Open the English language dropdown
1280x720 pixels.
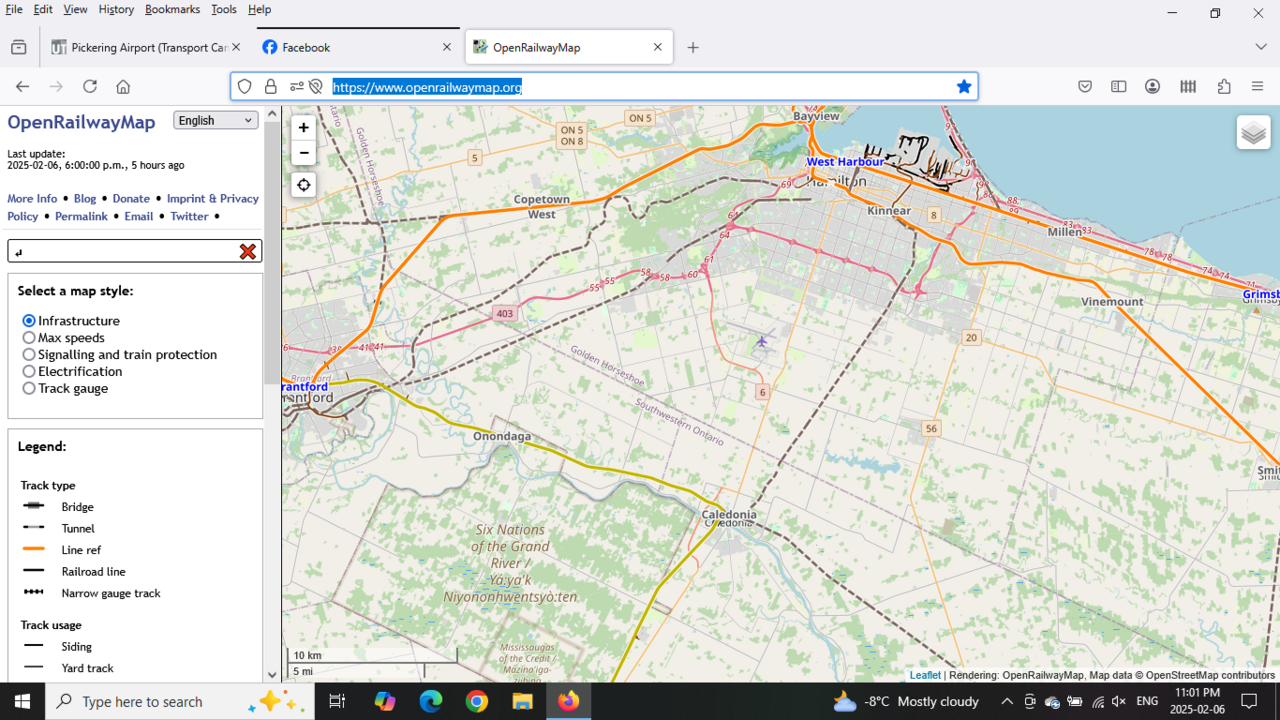215,120
